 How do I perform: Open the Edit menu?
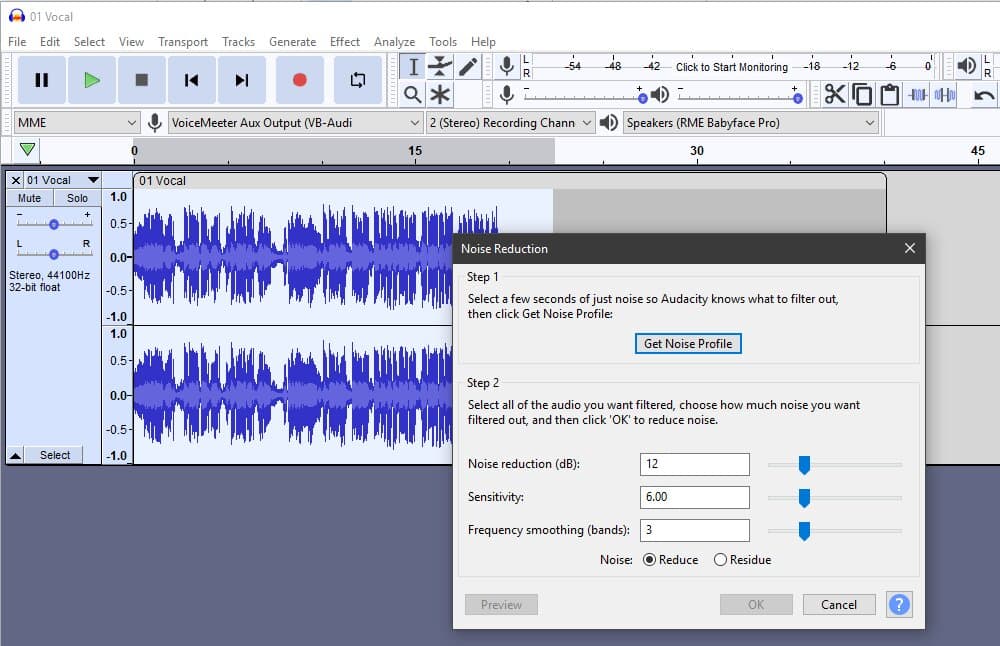pyautogui.click(x=50, y=41)
